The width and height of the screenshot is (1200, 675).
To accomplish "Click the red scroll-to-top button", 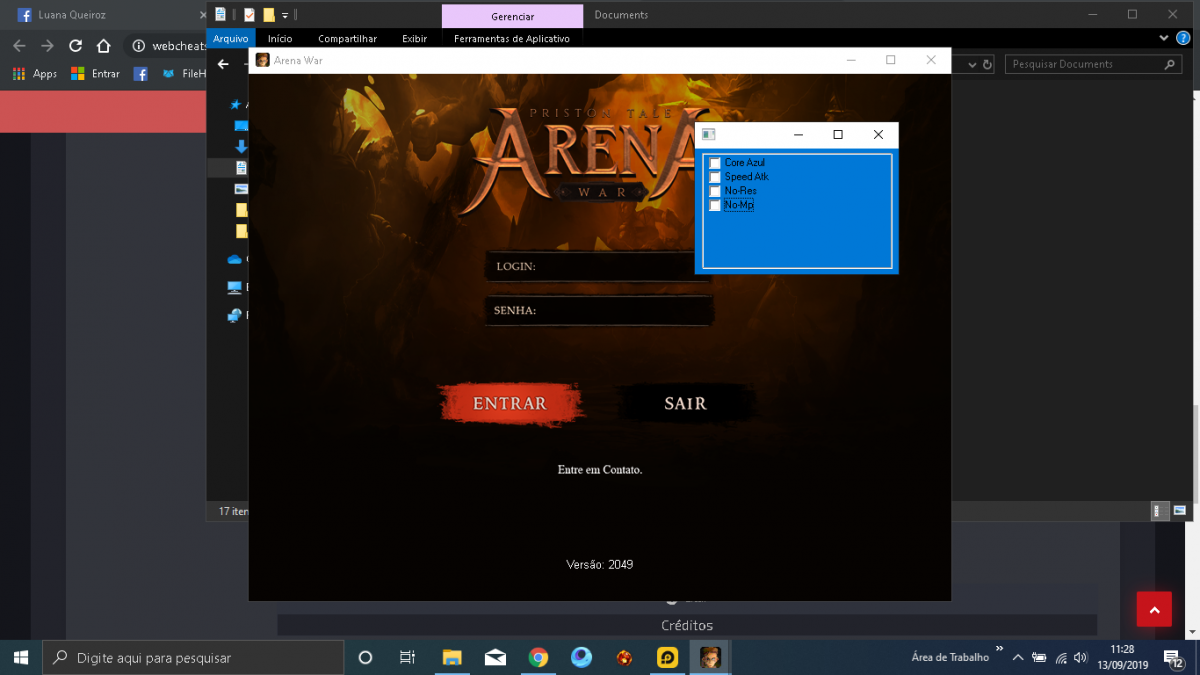I will (1154, 609).
